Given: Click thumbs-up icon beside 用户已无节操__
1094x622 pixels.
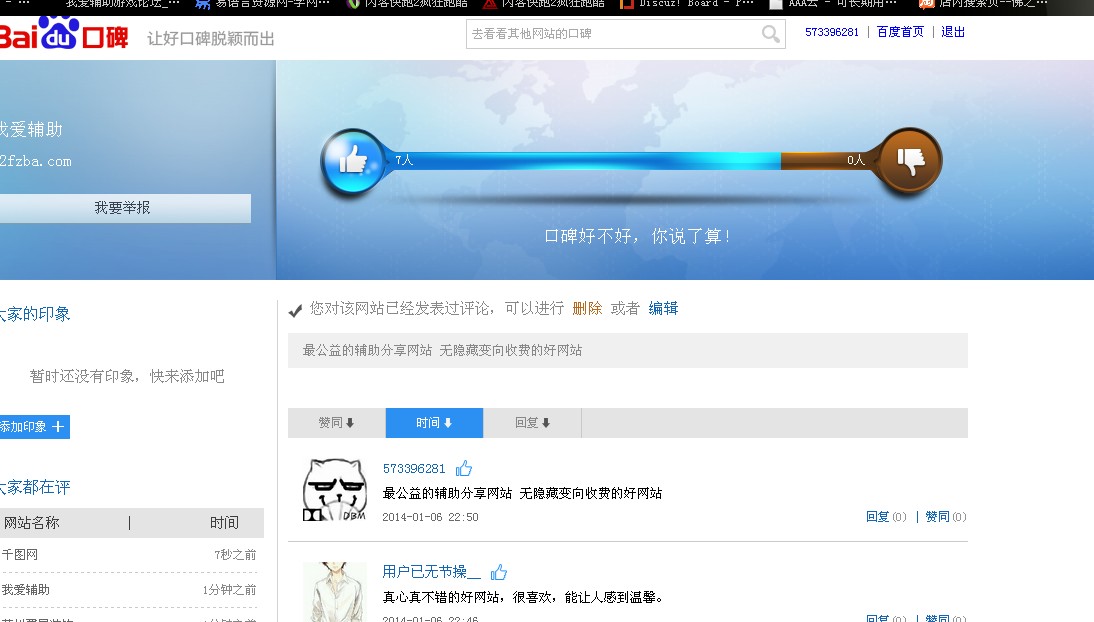Looking at the screenshot, I should point(498,572).
